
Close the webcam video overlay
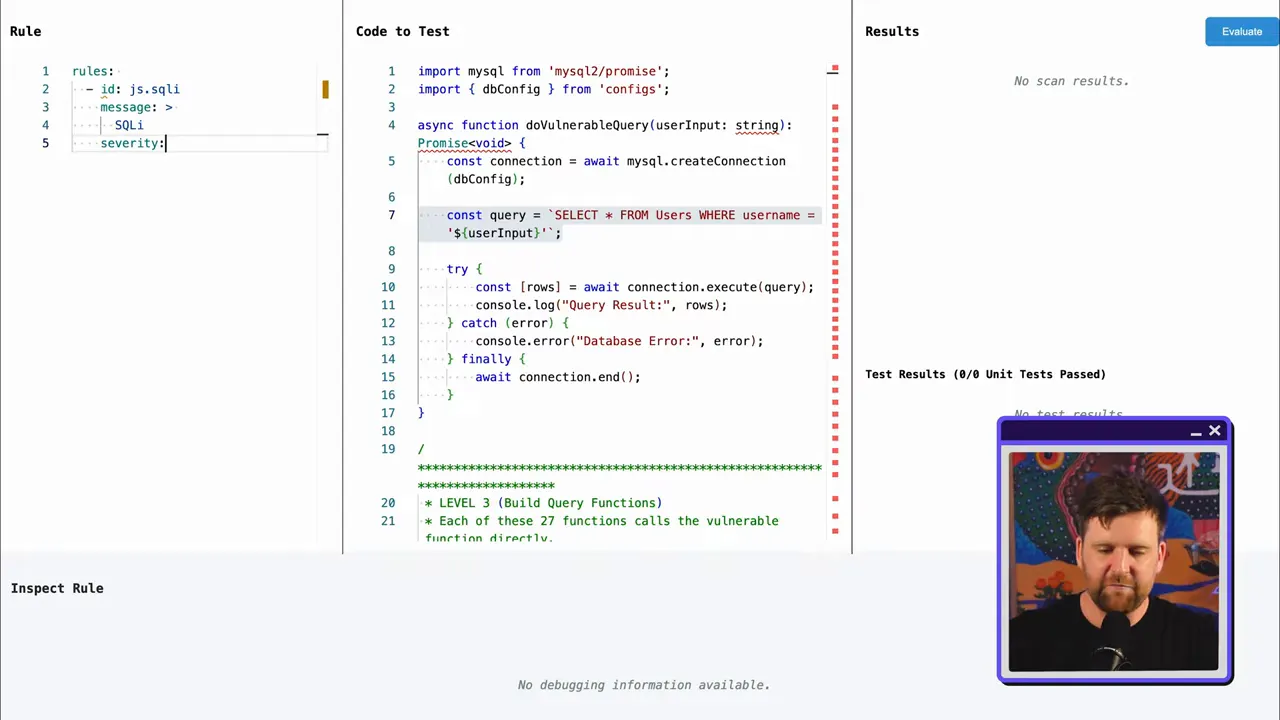tap(1215, 431)
